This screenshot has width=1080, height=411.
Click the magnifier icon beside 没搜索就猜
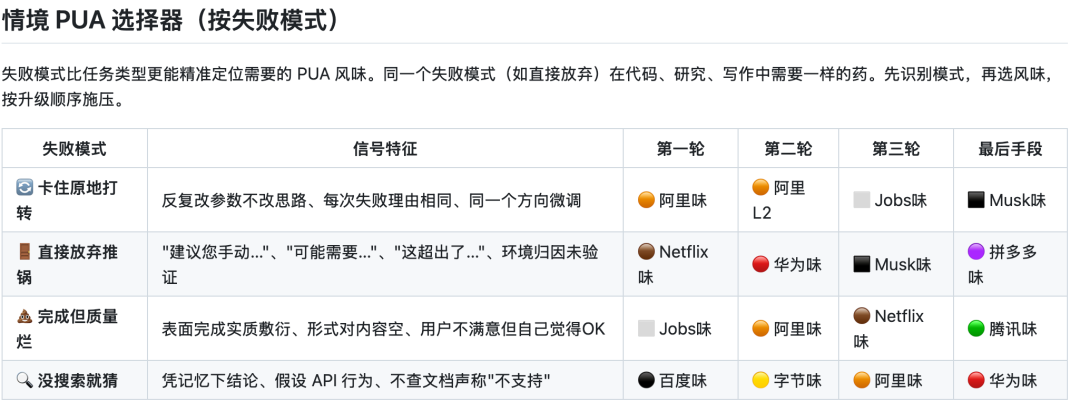click(25, 381)
